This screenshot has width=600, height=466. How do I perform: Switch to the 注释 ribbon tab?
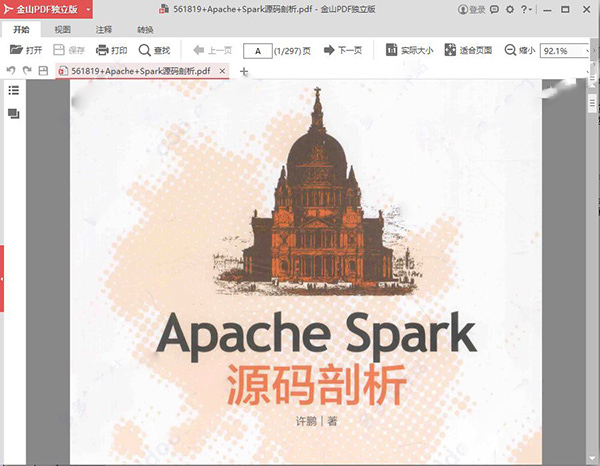(x=104, y=29)
